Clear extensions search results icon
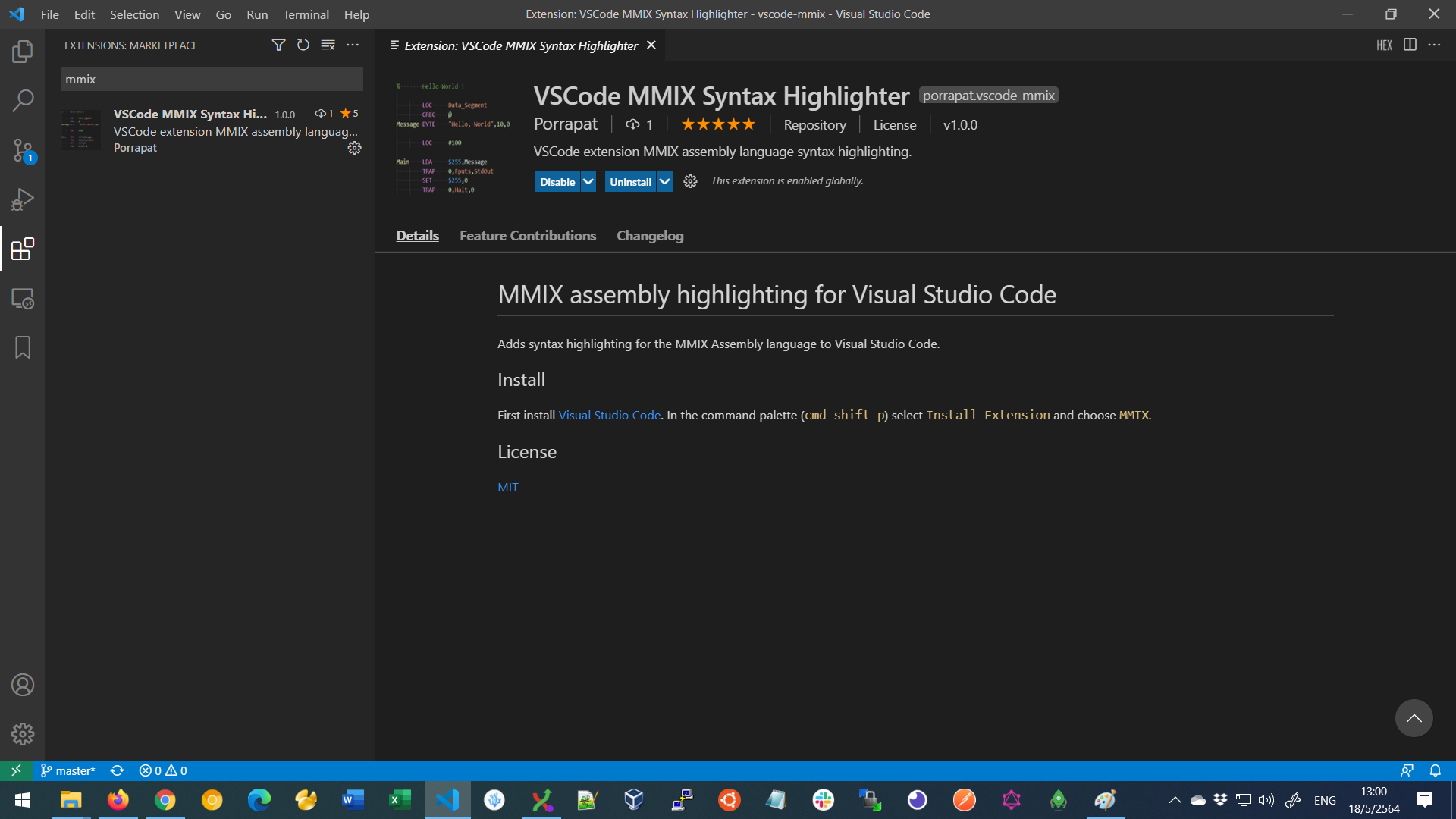 point(328,45)
